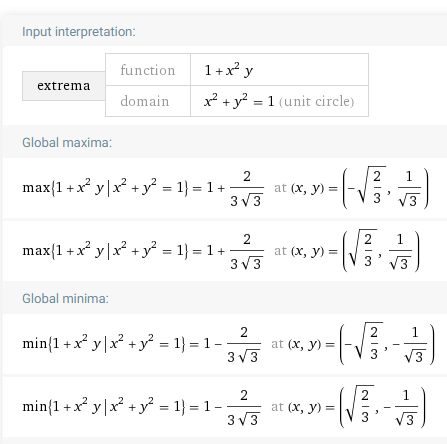Click the domain label cell

point(148,101)
